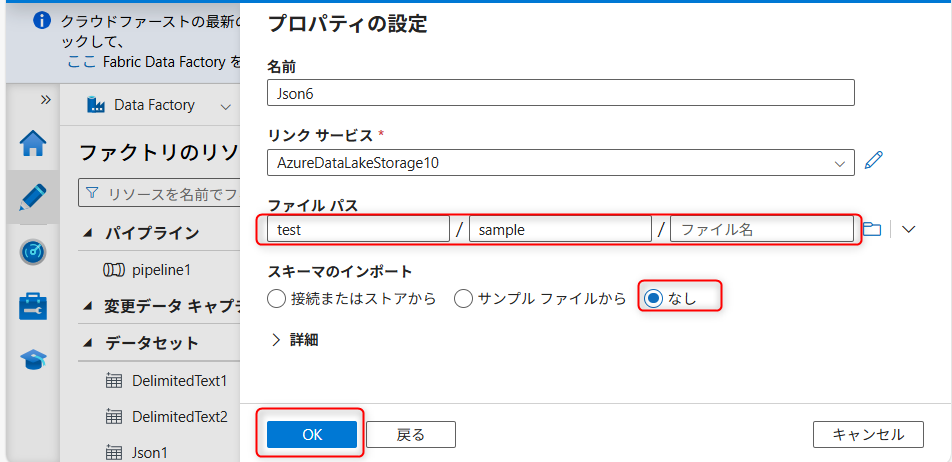Collapse the データセット tree group
Viewport: 952px width, 462px height.
[89, 343]
